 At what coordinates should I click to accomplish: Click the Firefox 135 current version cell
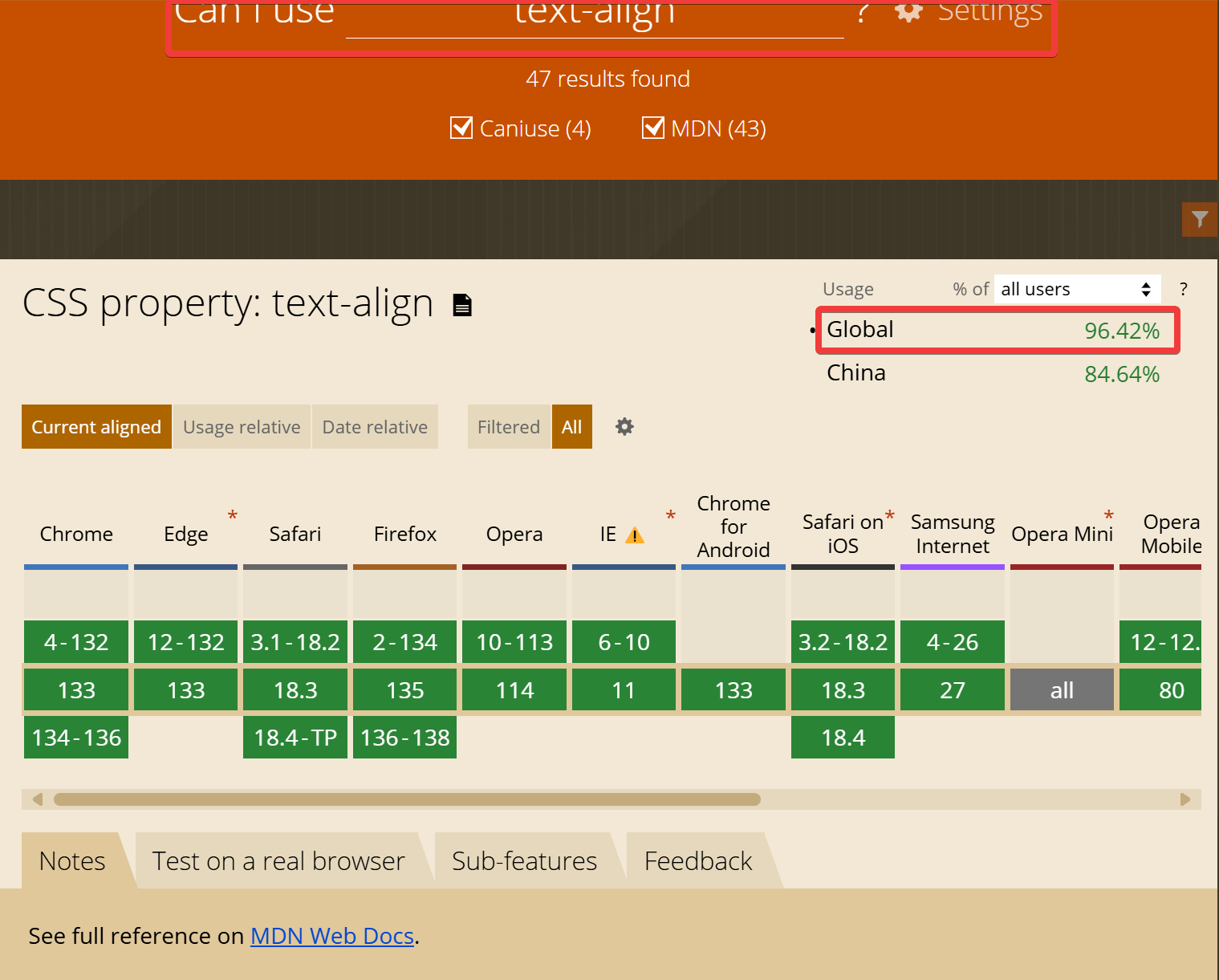[405, 690]
